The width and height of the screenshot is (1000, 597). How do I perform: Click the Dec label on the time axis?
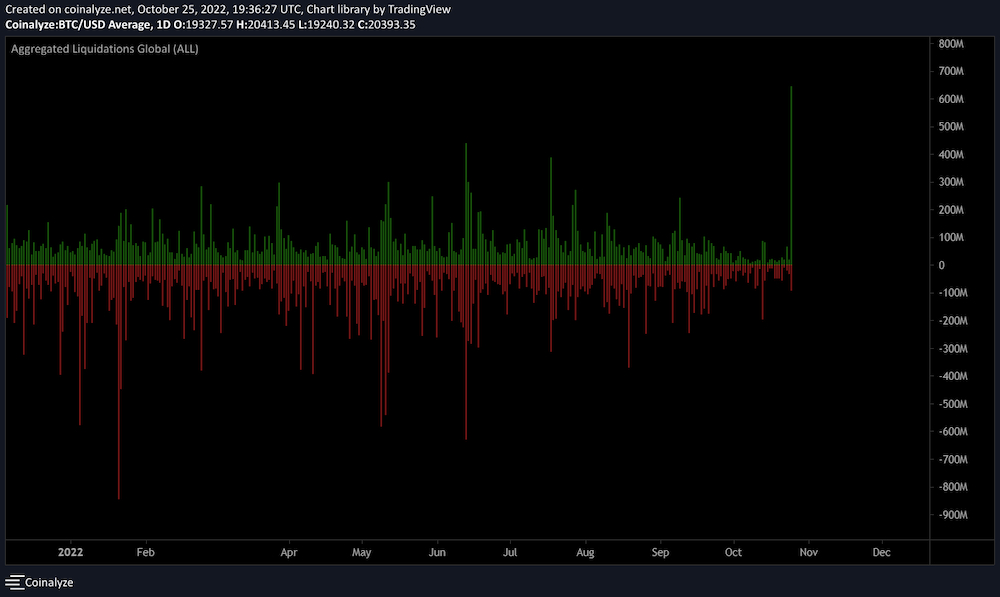click(x=882, y=552)
